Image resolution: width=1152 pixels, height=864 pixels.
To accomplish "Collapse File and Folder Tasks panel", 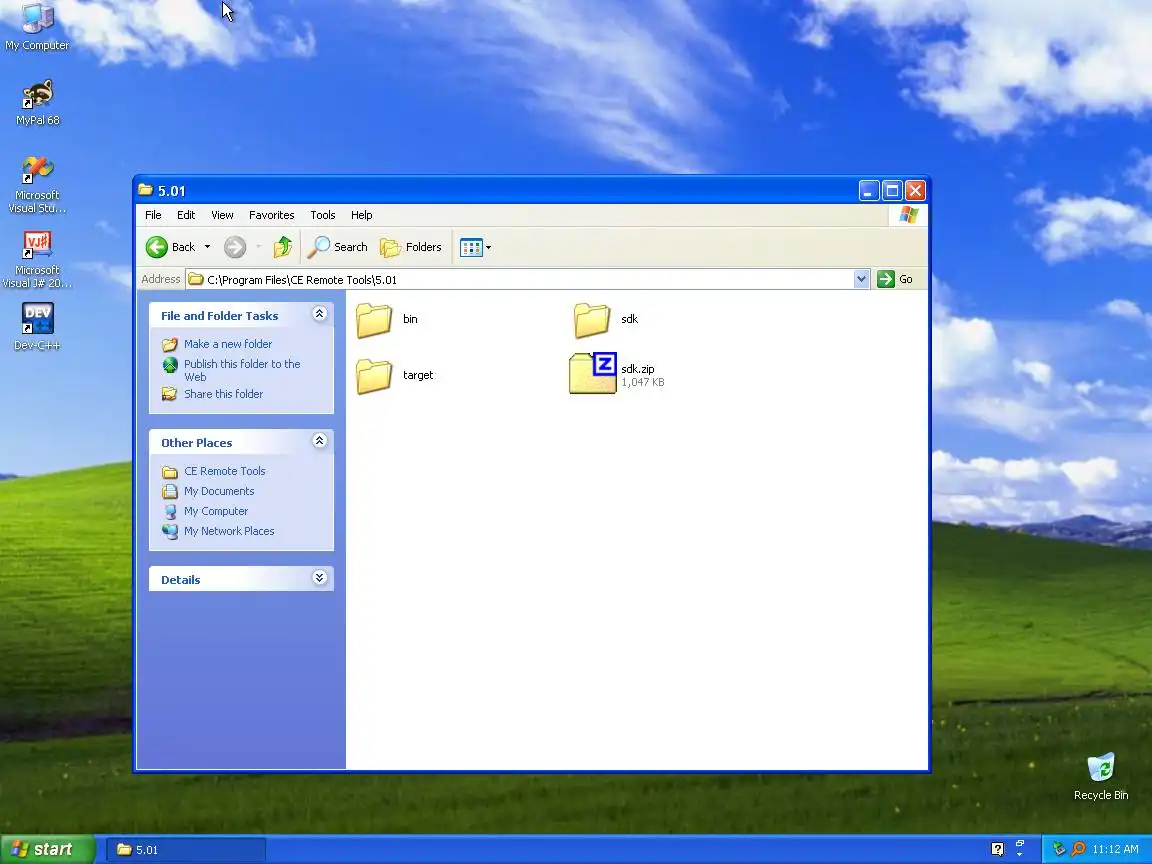I will (x=320, y=314).
